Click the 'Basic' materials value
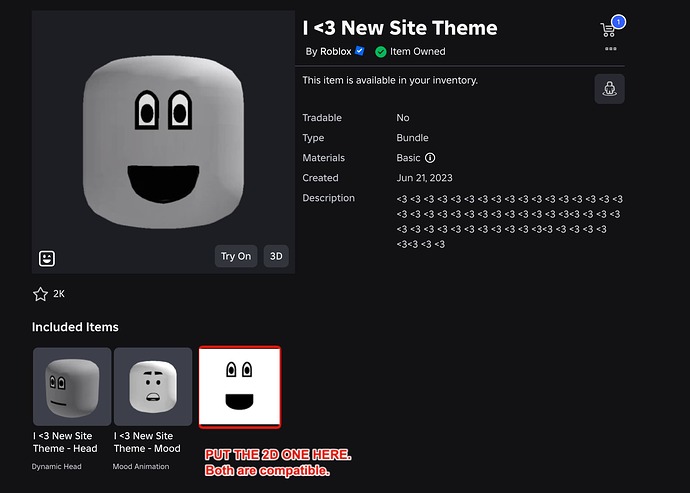Image resolution: width=690 pixels, height=493 pixels. pos(408,158)
